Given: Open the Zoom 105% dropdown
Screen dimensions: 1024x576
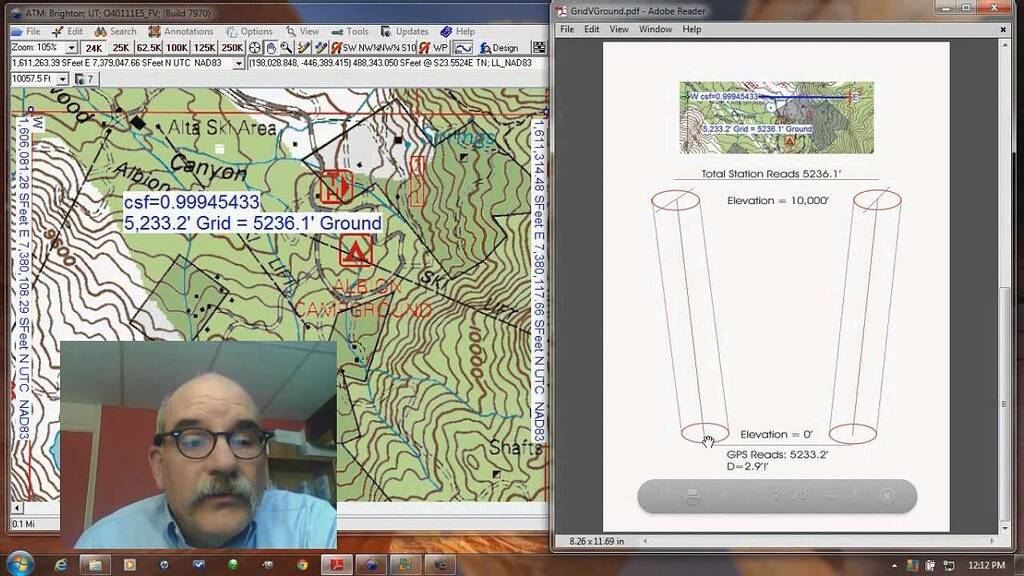Looking at the screenshot, I should coord(70,46).
